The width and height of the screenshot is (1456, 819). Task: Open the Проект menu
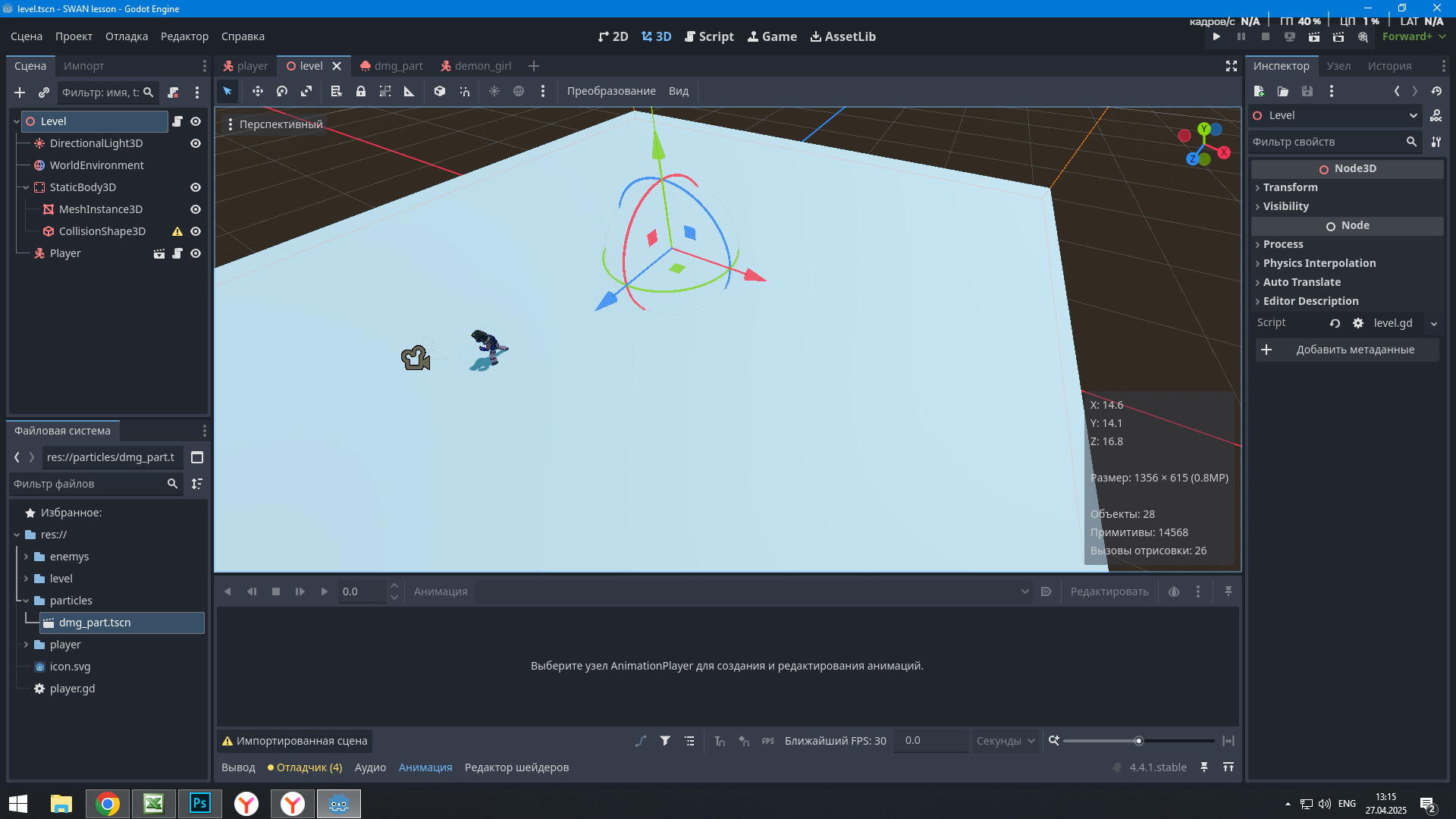tap(74, 36)
